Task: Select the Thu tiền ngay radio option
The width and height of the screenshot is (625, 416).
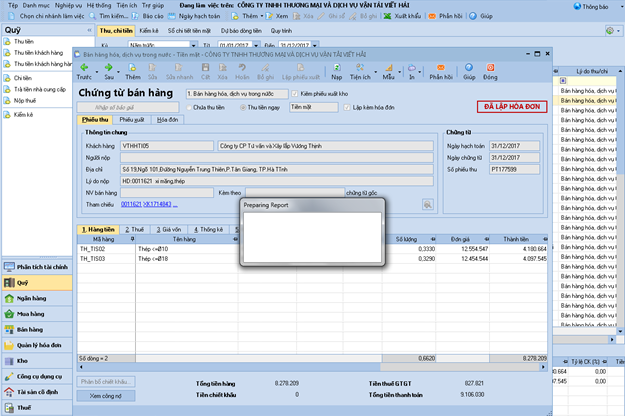Action: pyautogui.click(x=243, y=108)
